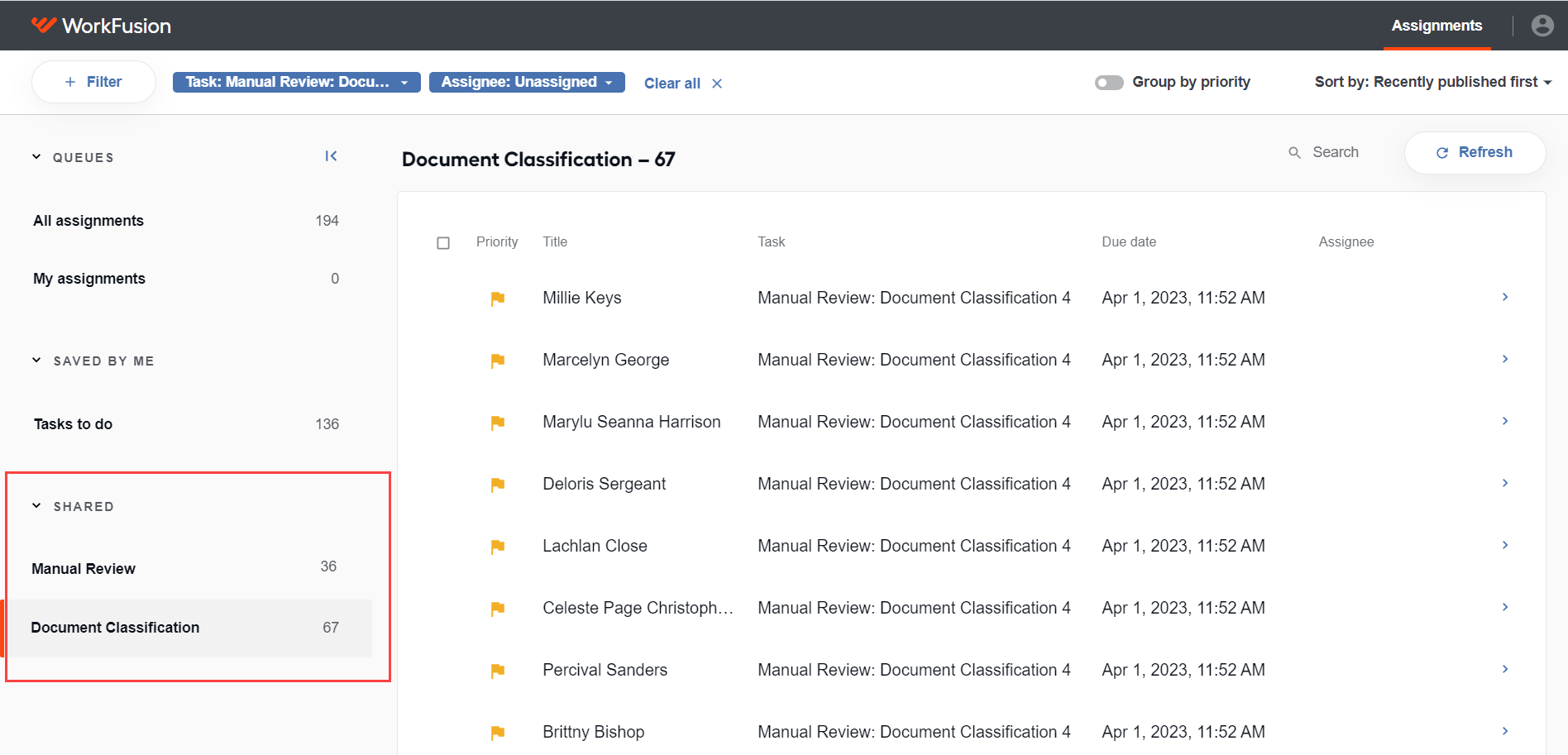Click the Refresh button
Image resolution: width=1568 pixels, height=755 pixels.
click(1475, 152)
